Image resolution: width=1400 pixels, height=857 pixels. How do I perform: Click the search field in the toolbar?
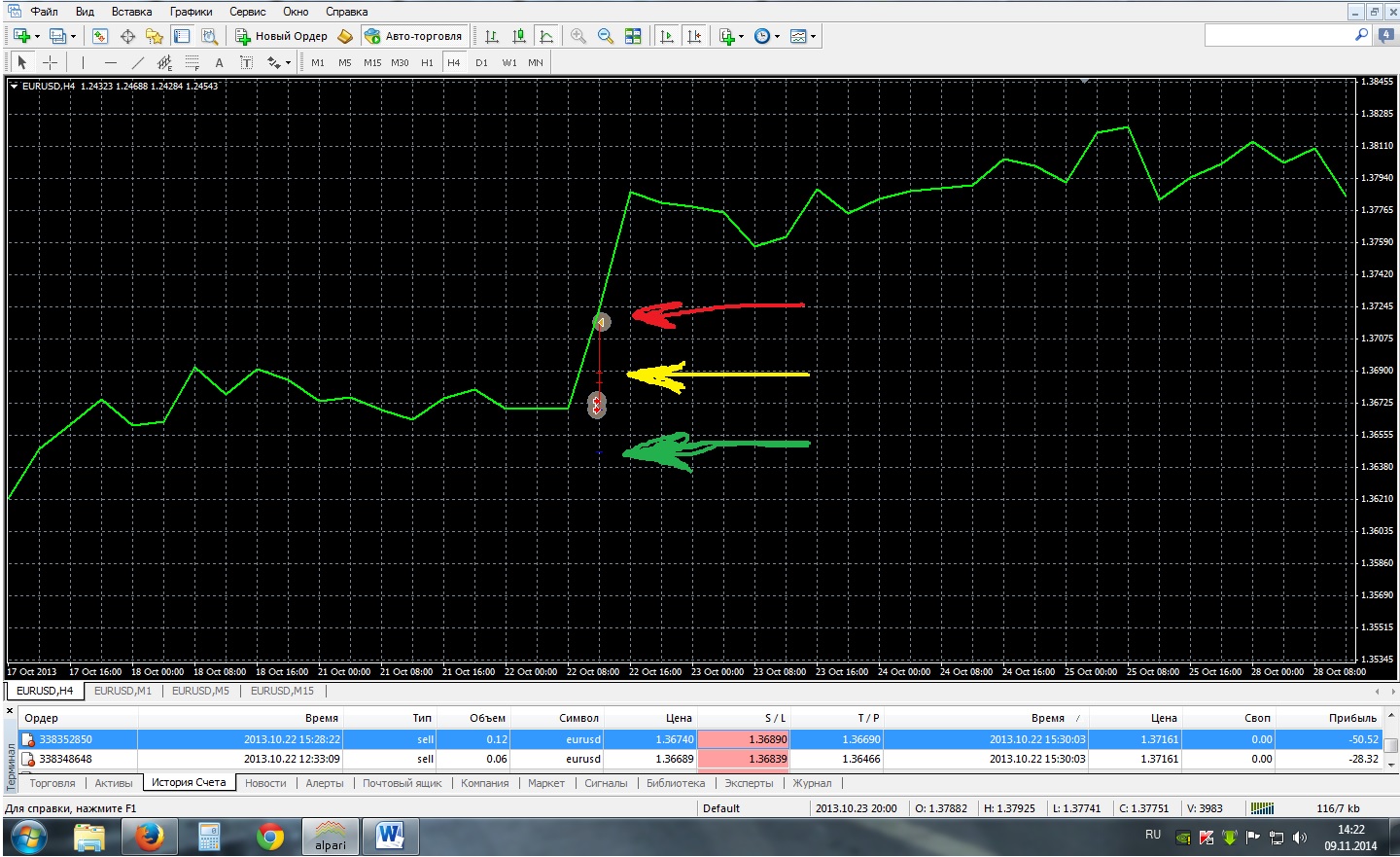click(x=1278, y=35)
